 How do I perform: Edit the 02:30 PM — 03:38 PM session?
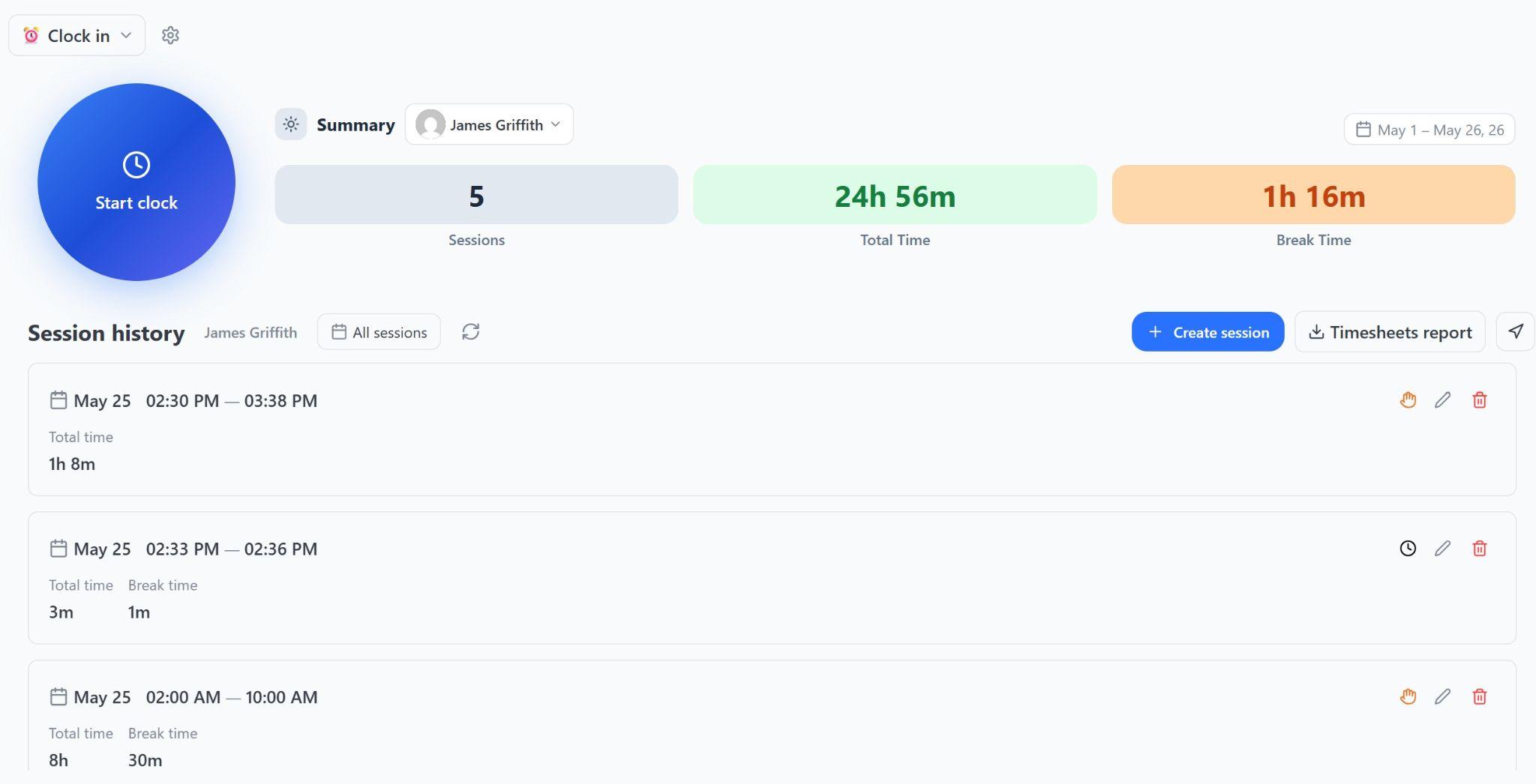tap(1442, 400)
